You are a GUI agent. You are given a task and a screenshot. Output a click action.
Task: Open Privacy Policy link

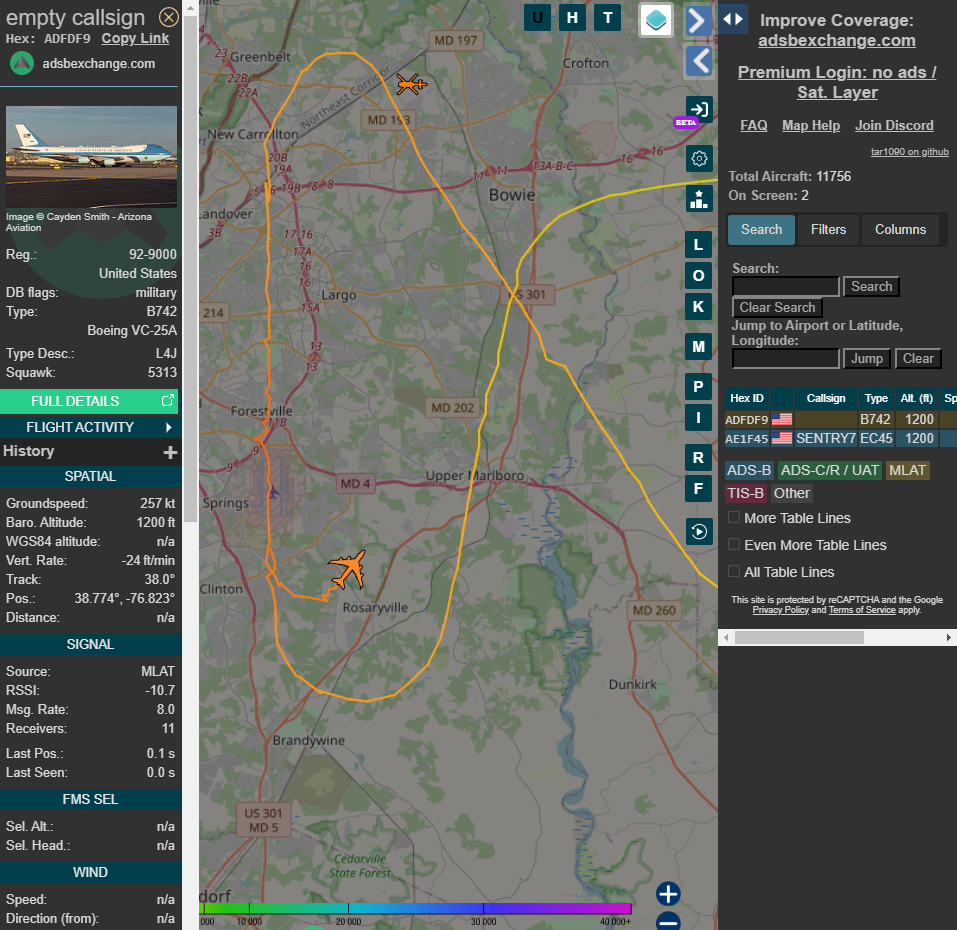pyautogui.click(x=780, y=610)
